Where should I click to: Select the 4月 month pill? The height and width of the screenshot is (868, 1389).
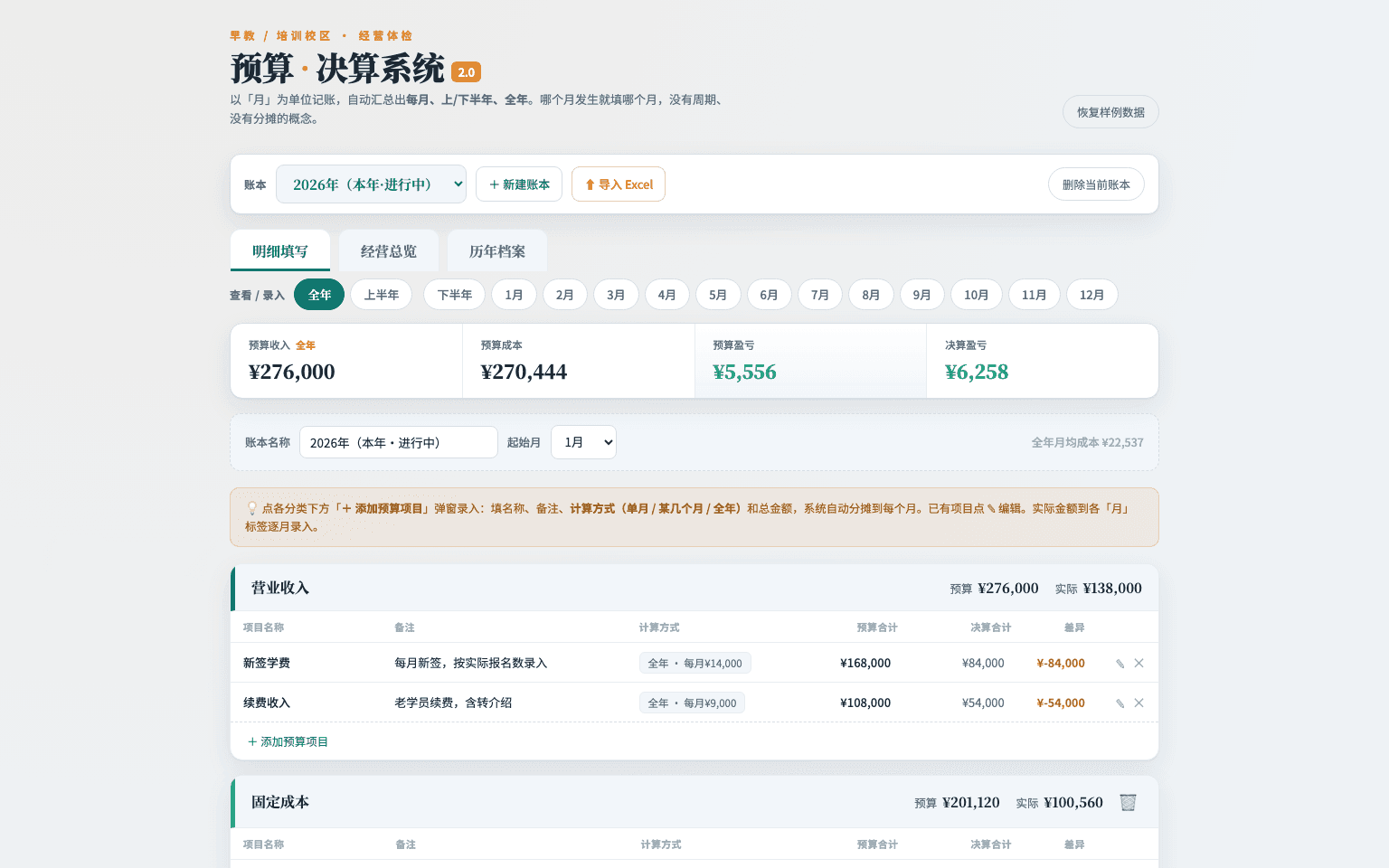667,295
